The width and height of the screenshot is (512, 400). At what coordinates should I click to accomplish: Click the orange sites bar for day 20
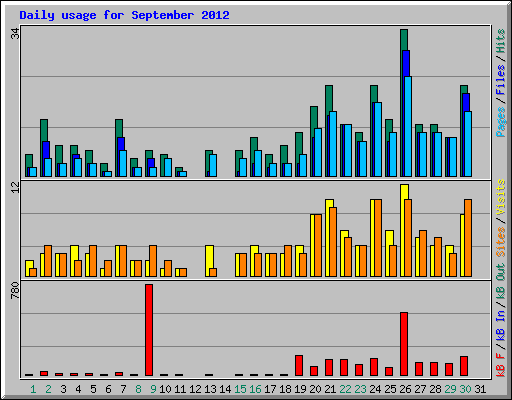pos(318,245)
